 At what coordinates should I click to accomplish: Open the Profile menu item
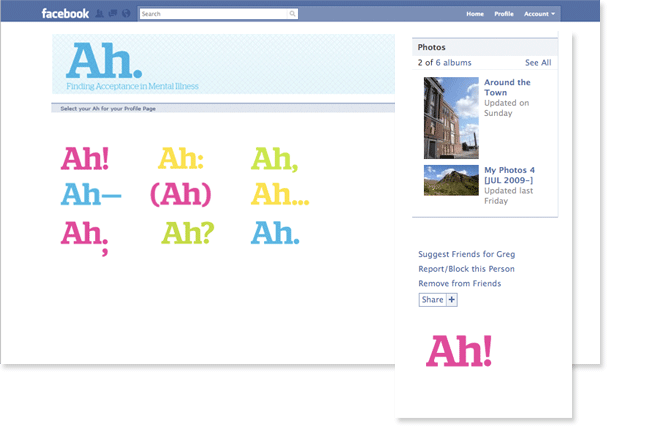pyautogui.click(x=504, y=14)
